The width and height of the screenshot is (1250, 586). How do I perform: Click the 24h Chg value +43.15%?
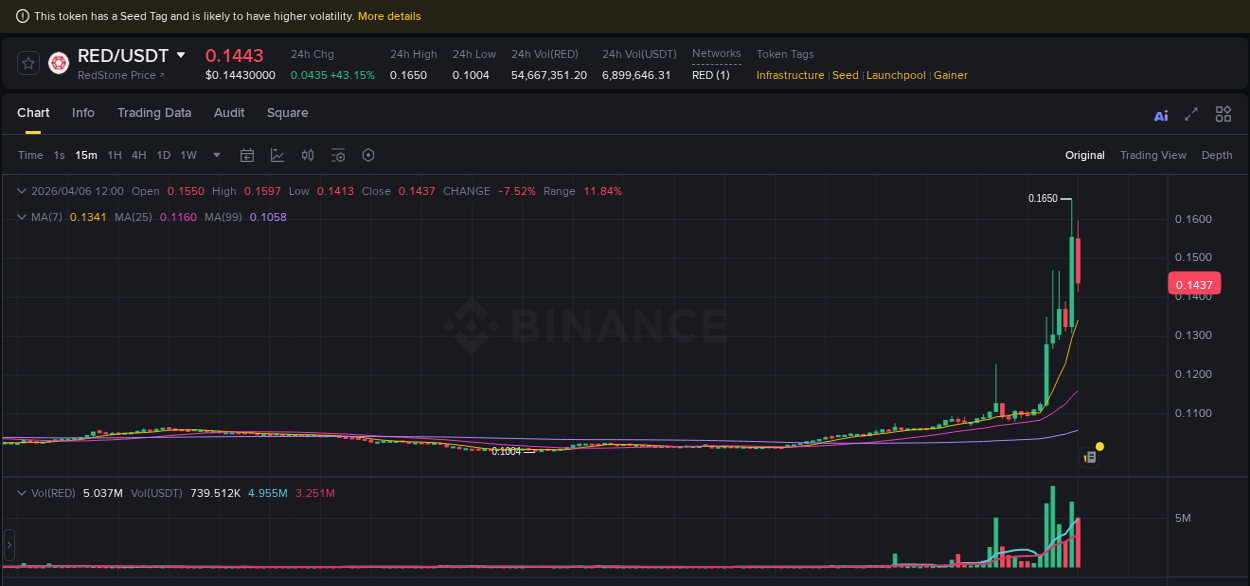[x=350, y=75]
